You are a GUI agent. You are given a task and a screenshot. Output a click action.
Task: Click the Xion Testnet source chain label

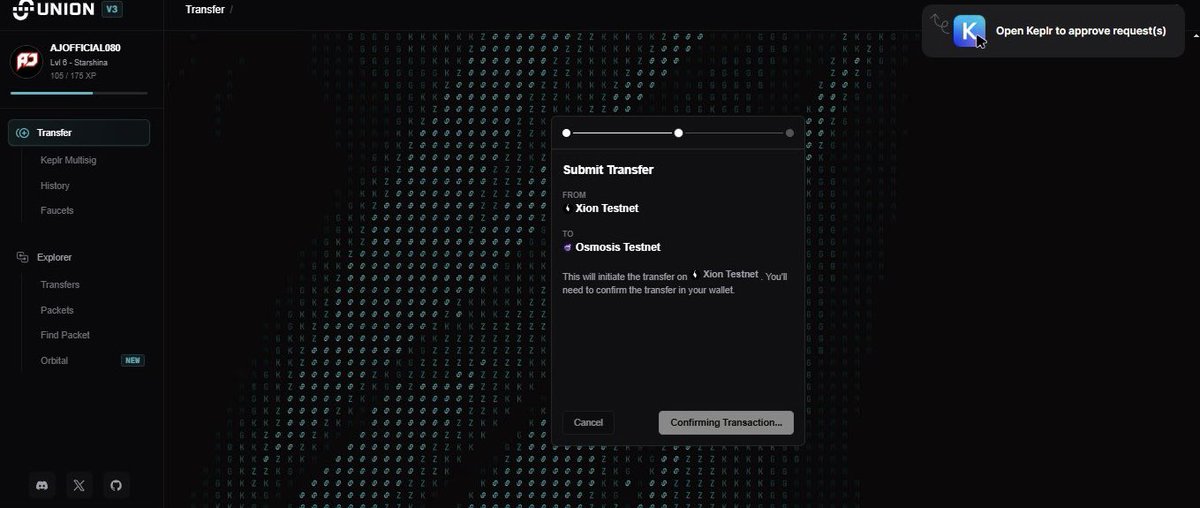point(607,209)
